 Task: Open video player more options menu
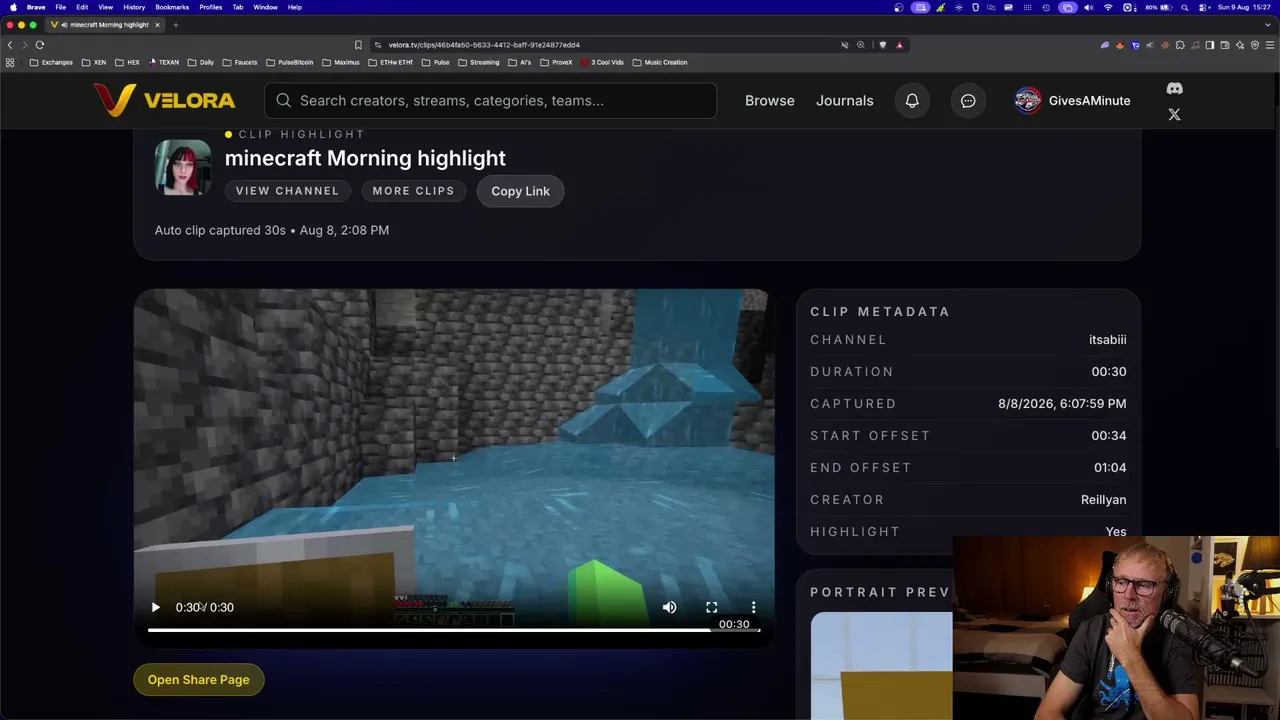[753, 607]
